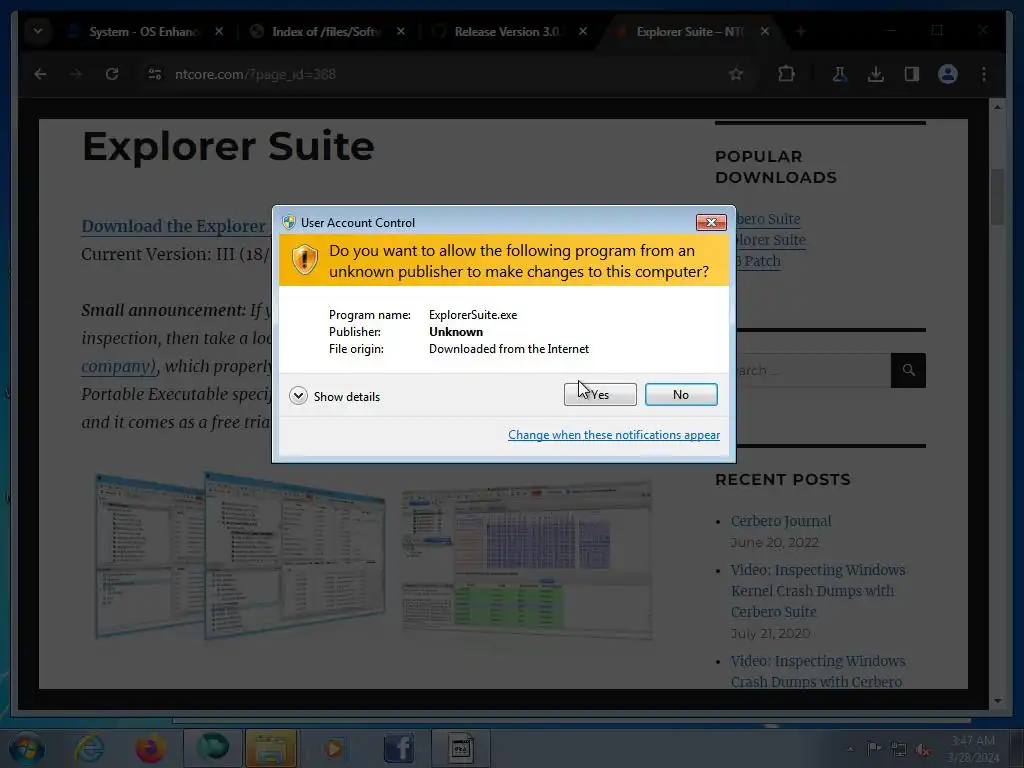Viewport: 1024px width, 768px height.
Task: Open Chrome Labs flask icon
Action: pos(840,74)
